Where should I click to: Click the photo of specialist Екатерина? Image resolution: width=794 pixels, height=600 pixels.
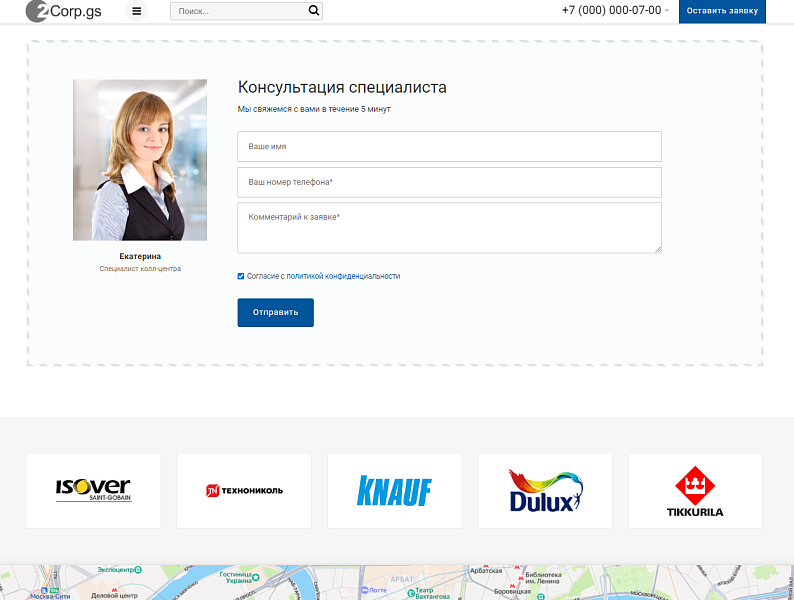(140, 160)
